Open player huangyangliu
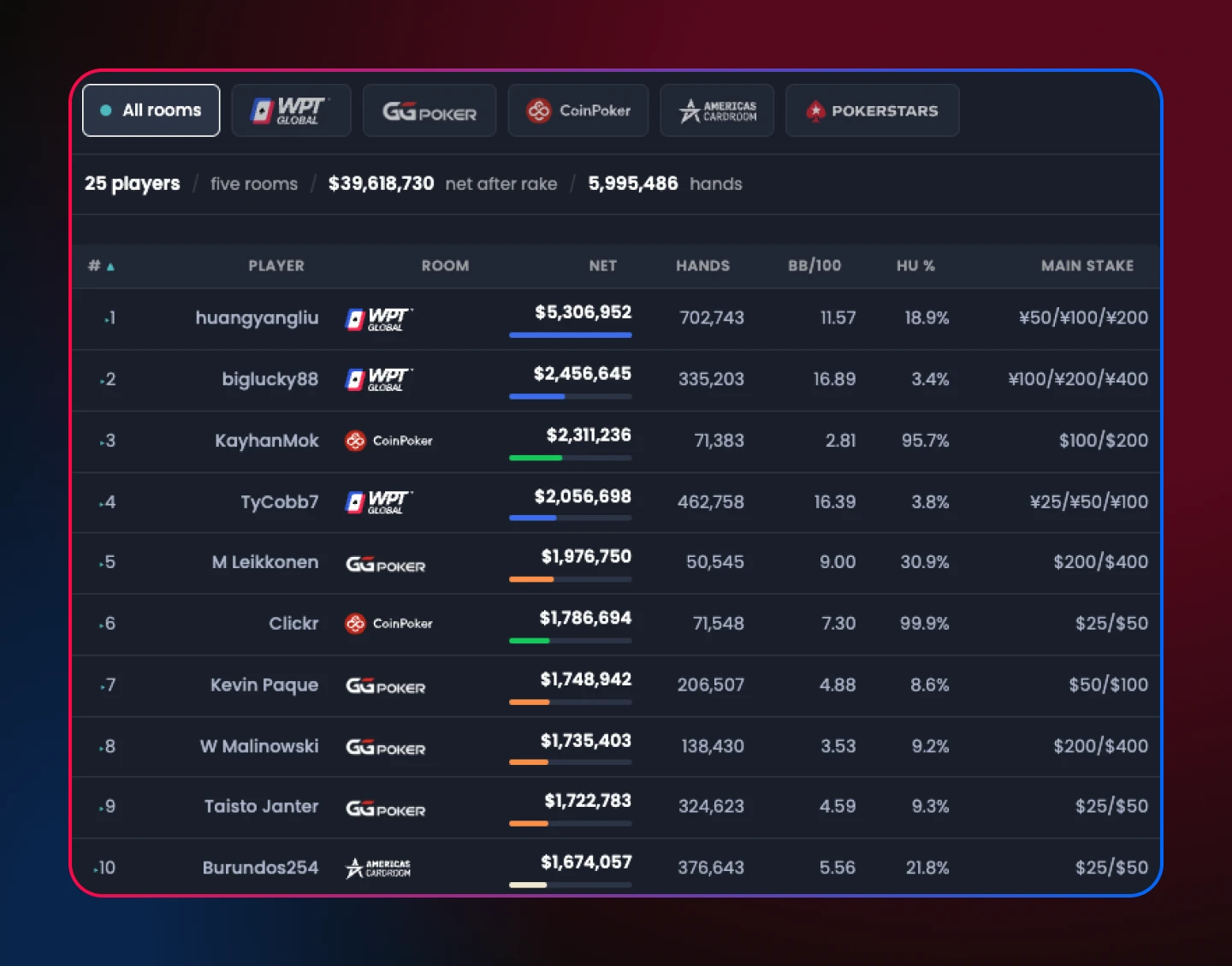1232x966 pixels. tap(257, 318)
